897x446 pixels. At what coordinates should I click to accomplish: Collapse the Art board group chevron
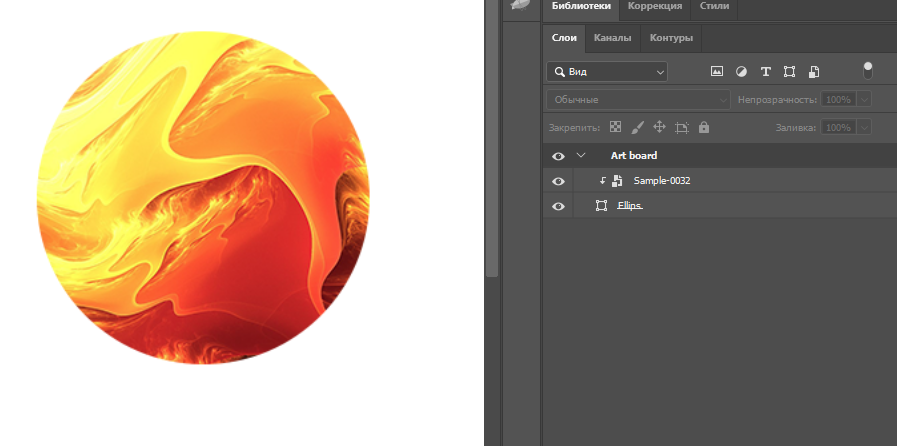pos(581,155)
